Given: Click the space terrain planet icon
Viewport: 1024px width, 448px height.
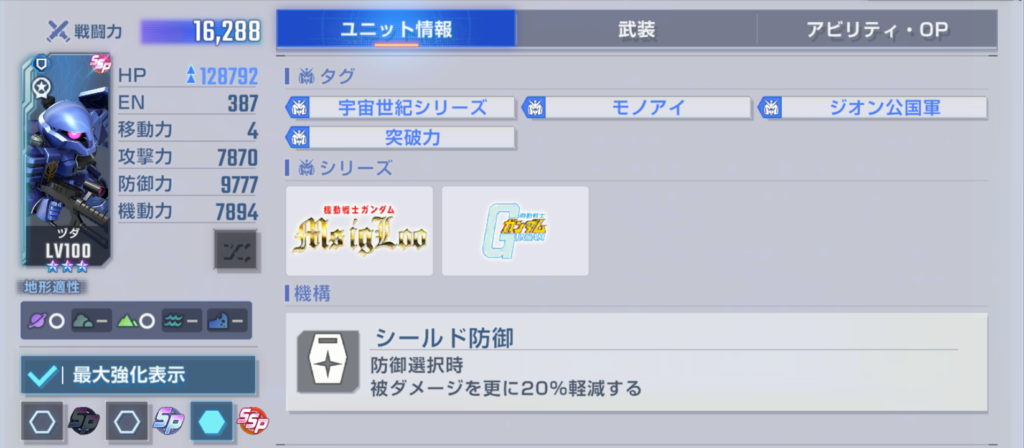Looking at the screenshot, I should coord(37,321).
